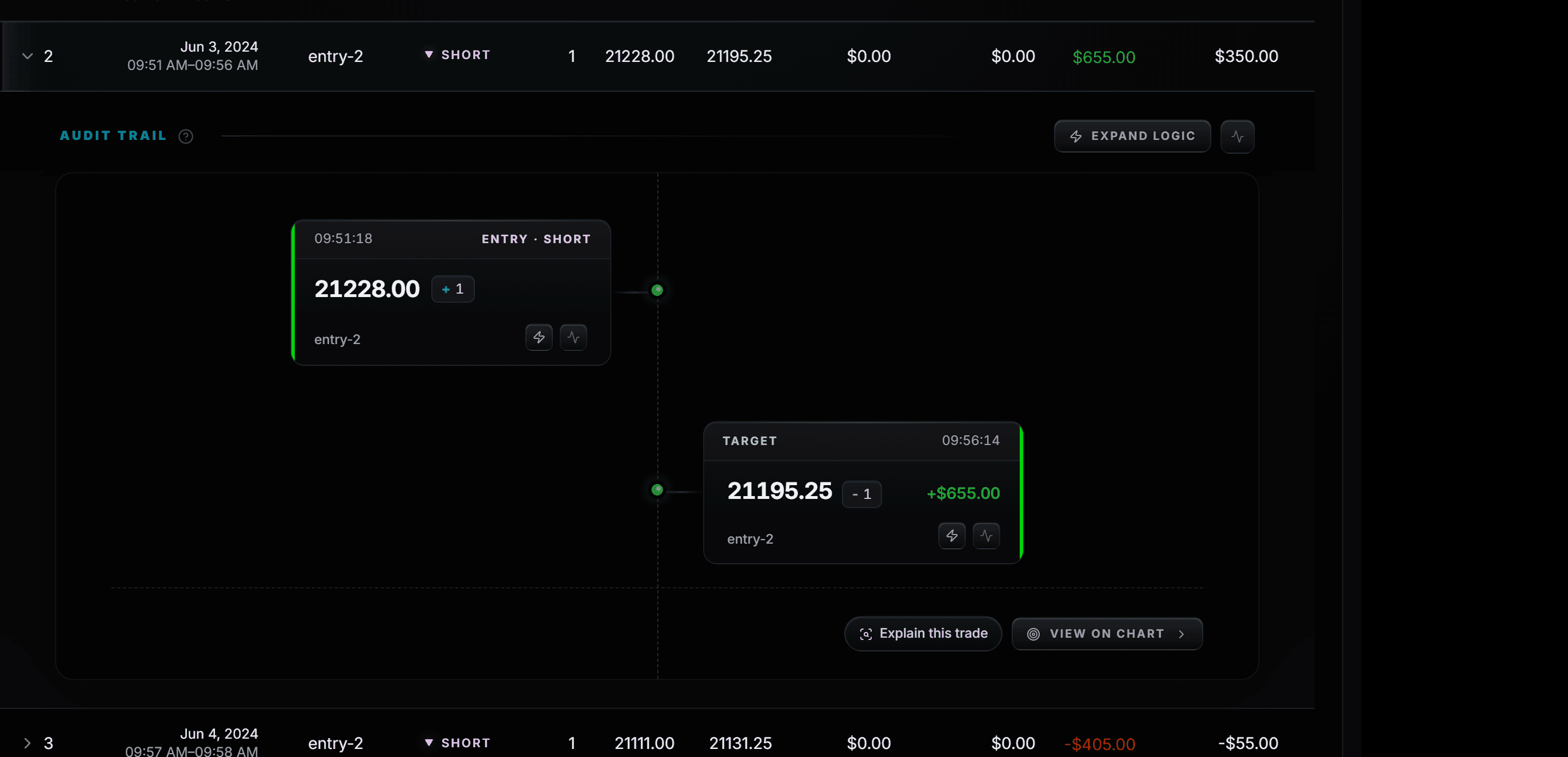1568x757 pixels.
Task: Click the Audit Trail heading
Action: click(x=113, y=136)
